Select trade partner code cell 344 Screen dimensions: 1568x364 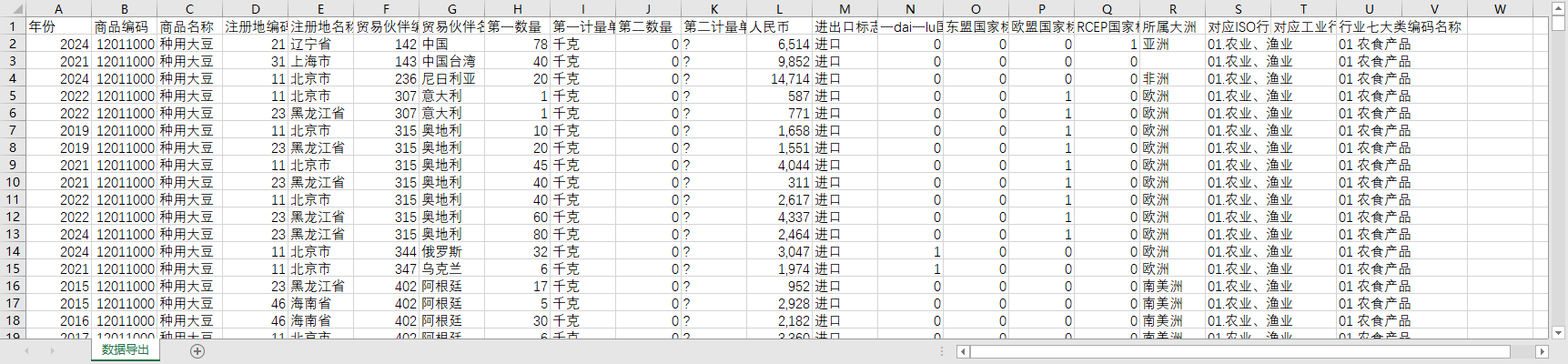[x=387, y=251]
